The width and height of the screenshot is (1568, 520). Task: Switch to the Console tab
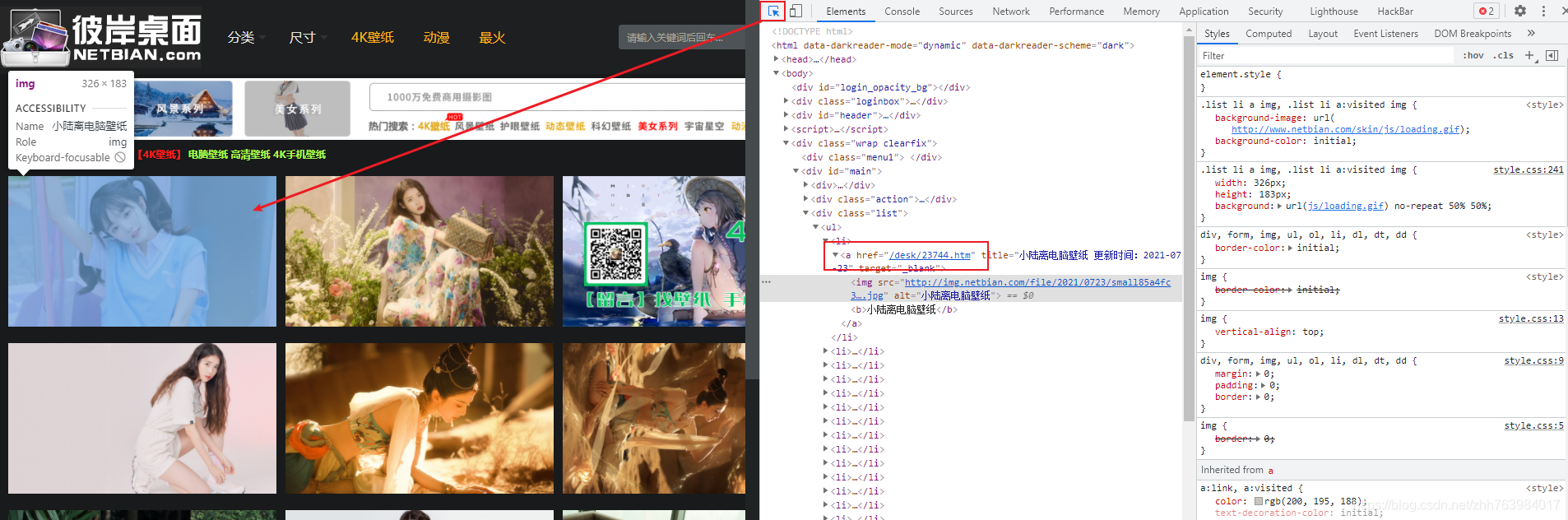pyautogui.click(x=902, y=12)
